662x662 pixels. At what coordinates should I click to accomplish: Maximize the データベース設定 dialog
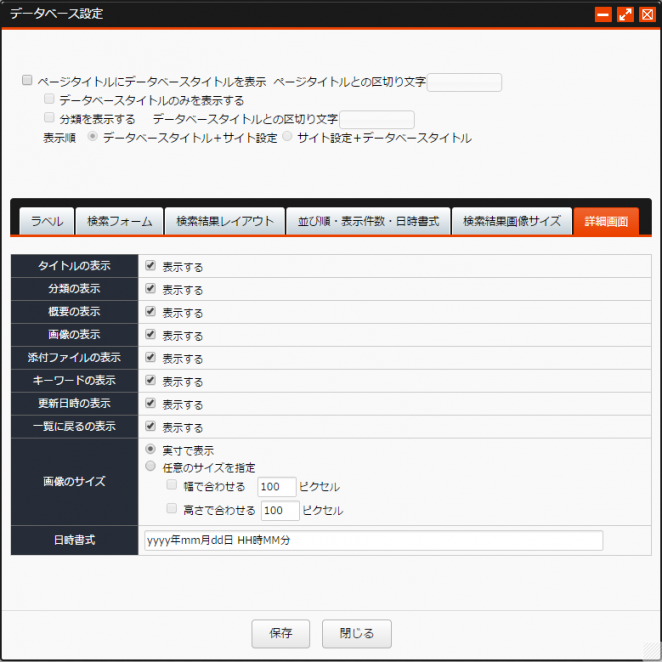pos(625,14)
